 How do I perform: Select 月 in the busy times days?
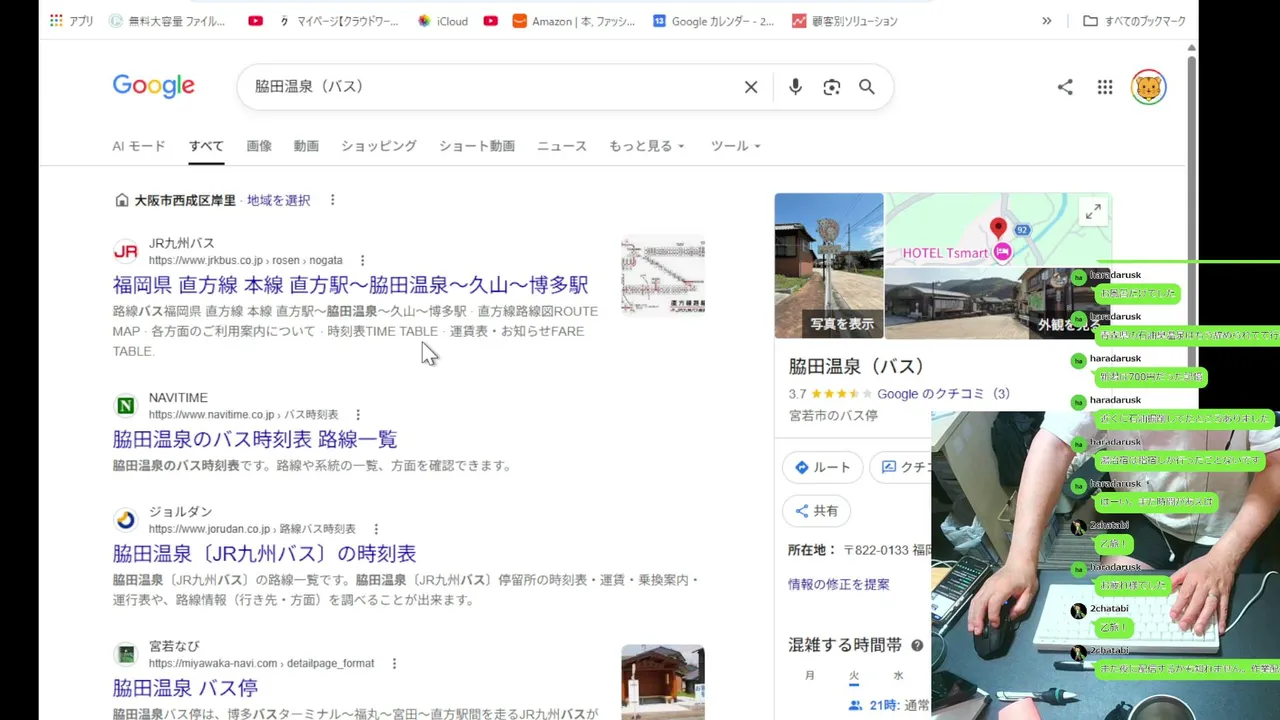click(810, 676)
